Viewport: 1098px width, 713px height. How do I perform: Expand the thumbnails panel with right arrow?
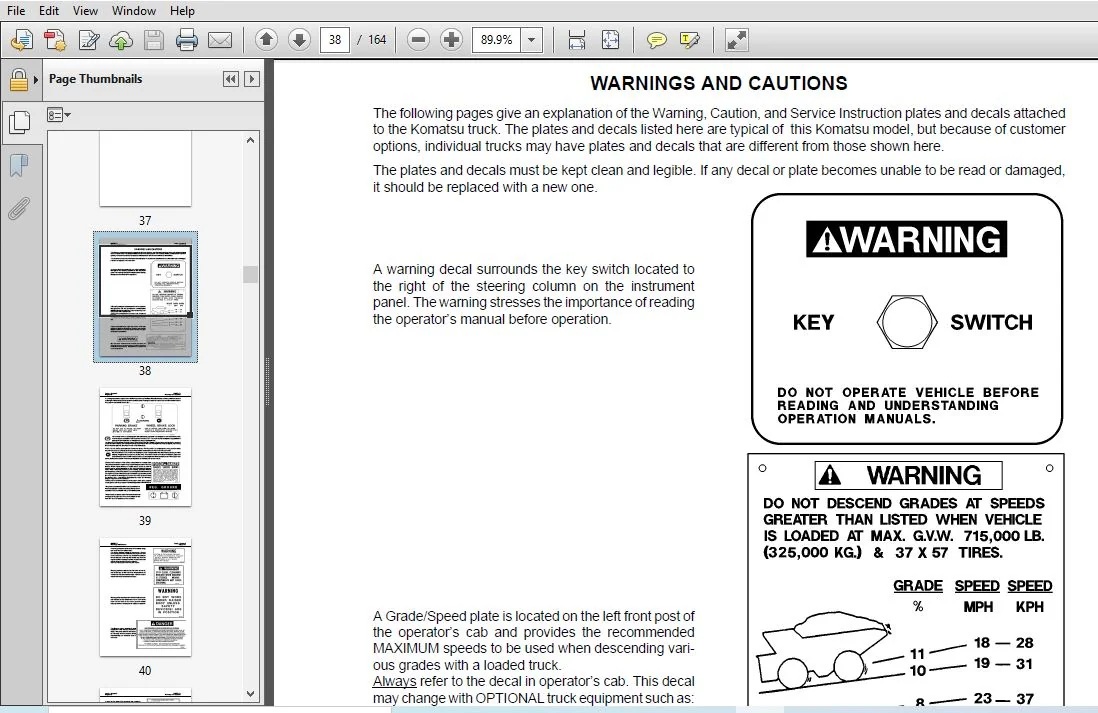click(252, 79)
